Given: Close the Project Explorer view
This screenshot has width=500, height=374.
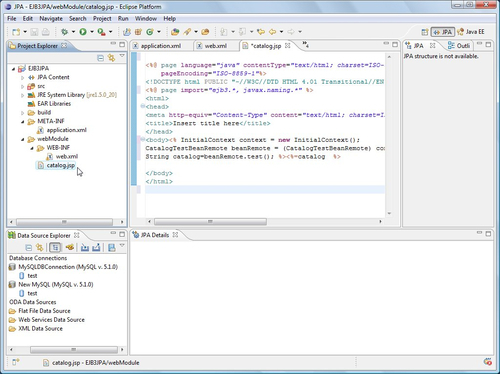Looking at the screenshot, I should (x=64, y=46).
